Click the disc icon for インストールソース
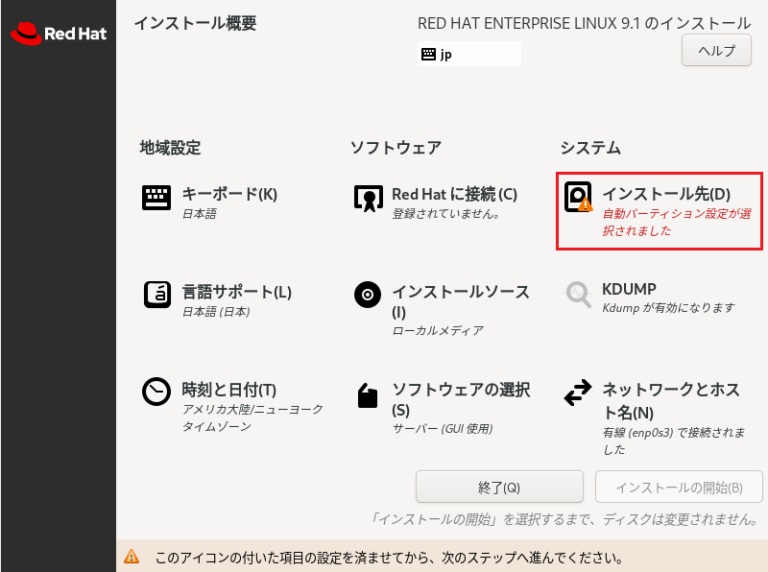 pyautogui.click(x=368, y=295)
